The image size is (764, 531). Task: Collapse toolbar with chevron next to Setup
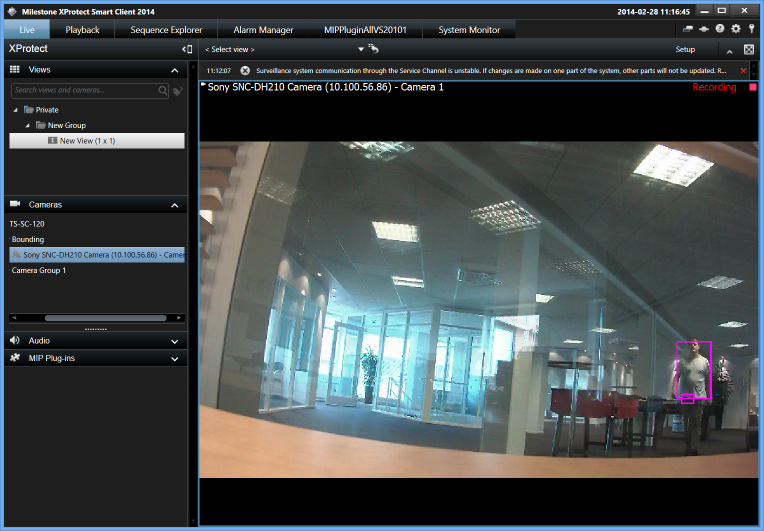[x=729, y=51]
